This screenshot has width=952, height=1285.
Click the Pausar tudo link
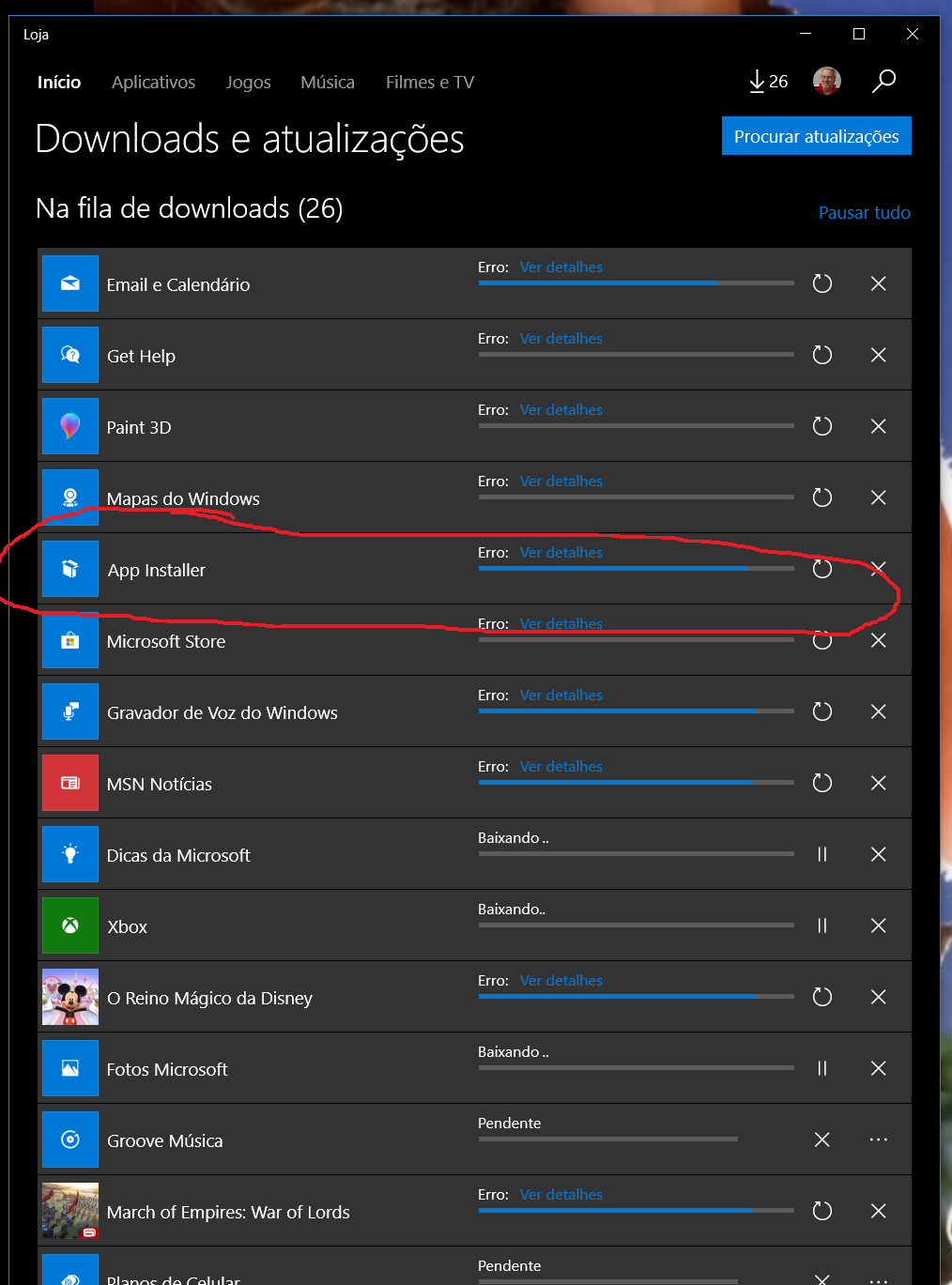coord(864,213)
